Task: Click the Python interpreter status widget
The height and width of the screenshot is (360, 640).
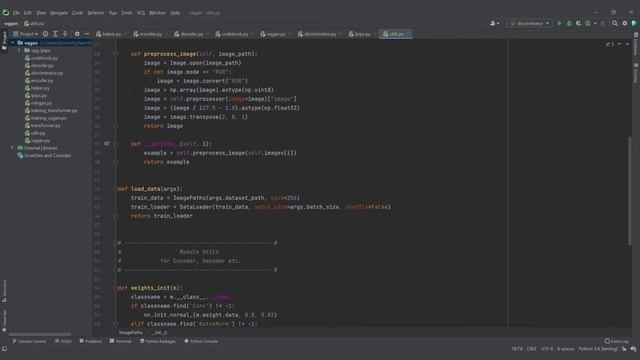Action: 598,349
